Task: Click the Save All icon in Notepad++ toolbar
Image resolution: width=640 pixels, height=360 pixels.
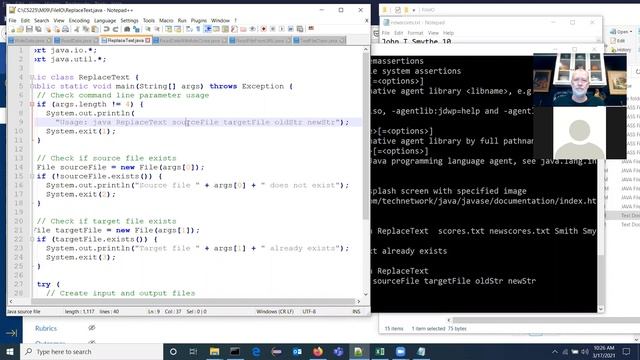Action: 38,29
